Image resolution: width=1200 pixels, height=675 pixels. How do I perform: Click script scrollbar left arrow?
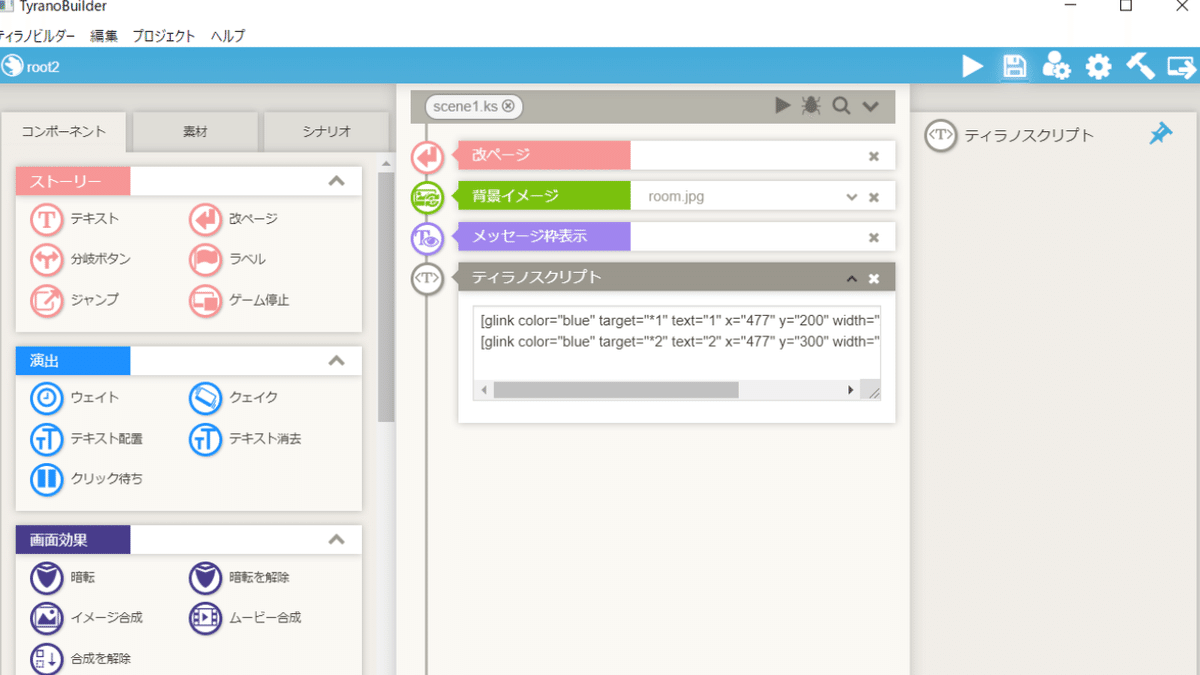pos(484,390)
